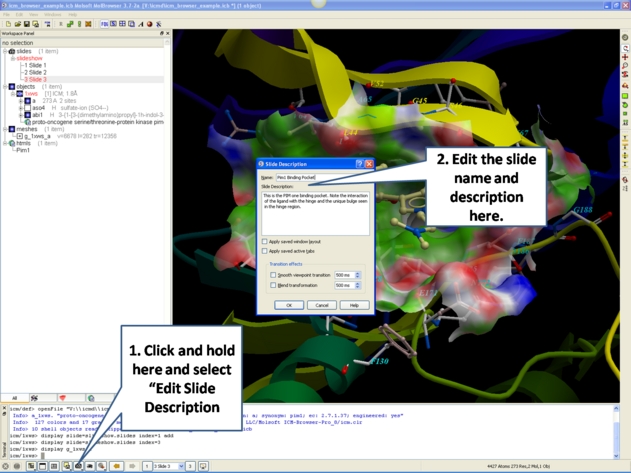The height and width of the screenshot is (473, 631).
Task: Click the PDB search toolbar icon
Action: (104, 24)
